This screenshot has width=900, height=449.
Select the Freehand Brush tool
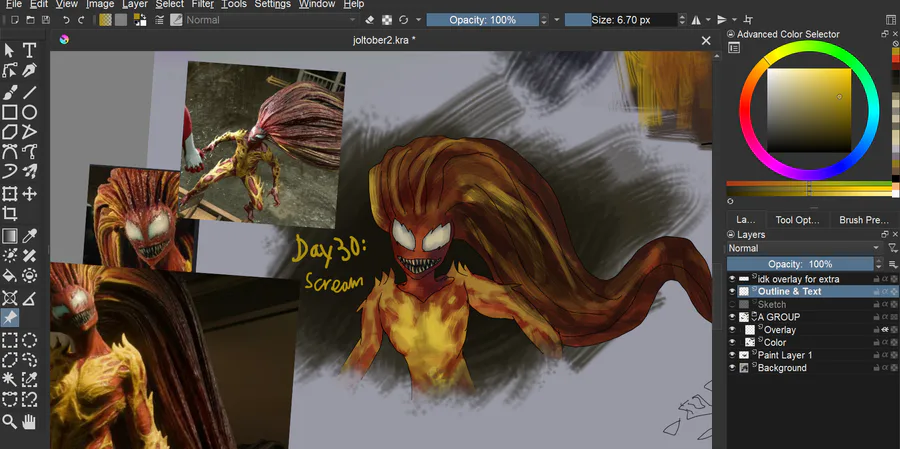[10, 92]
